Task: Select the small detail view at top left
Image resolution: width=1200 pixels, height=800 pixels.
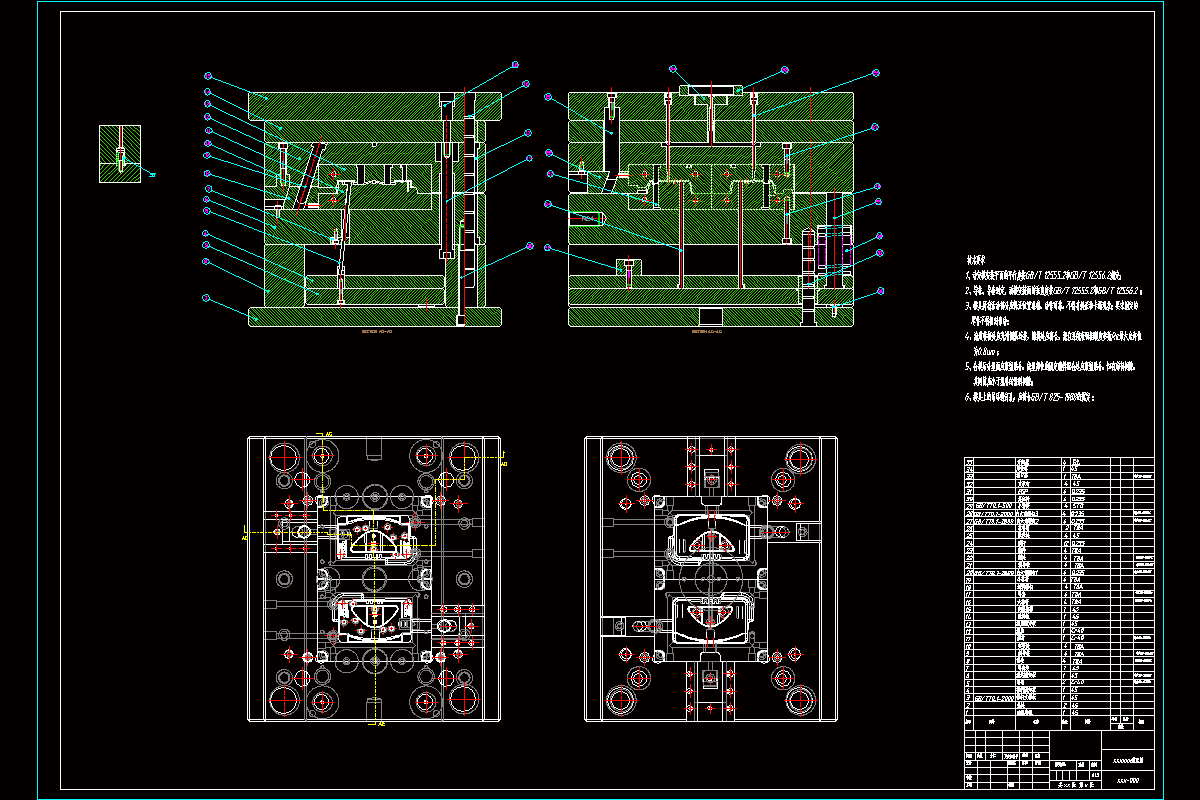Action: coord(119,154)
